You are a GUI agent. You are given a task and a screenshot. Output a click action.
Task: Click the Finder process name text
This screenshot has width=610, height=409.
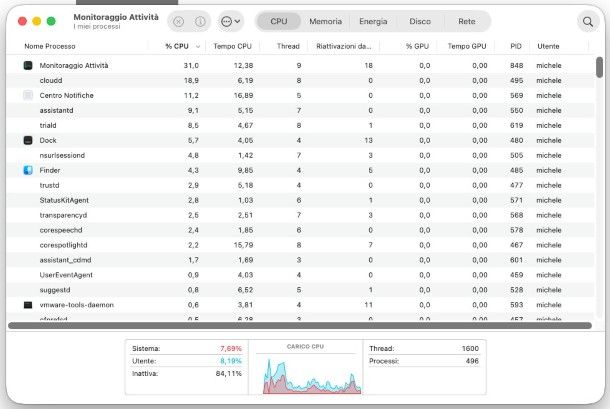tap(50, 170)
